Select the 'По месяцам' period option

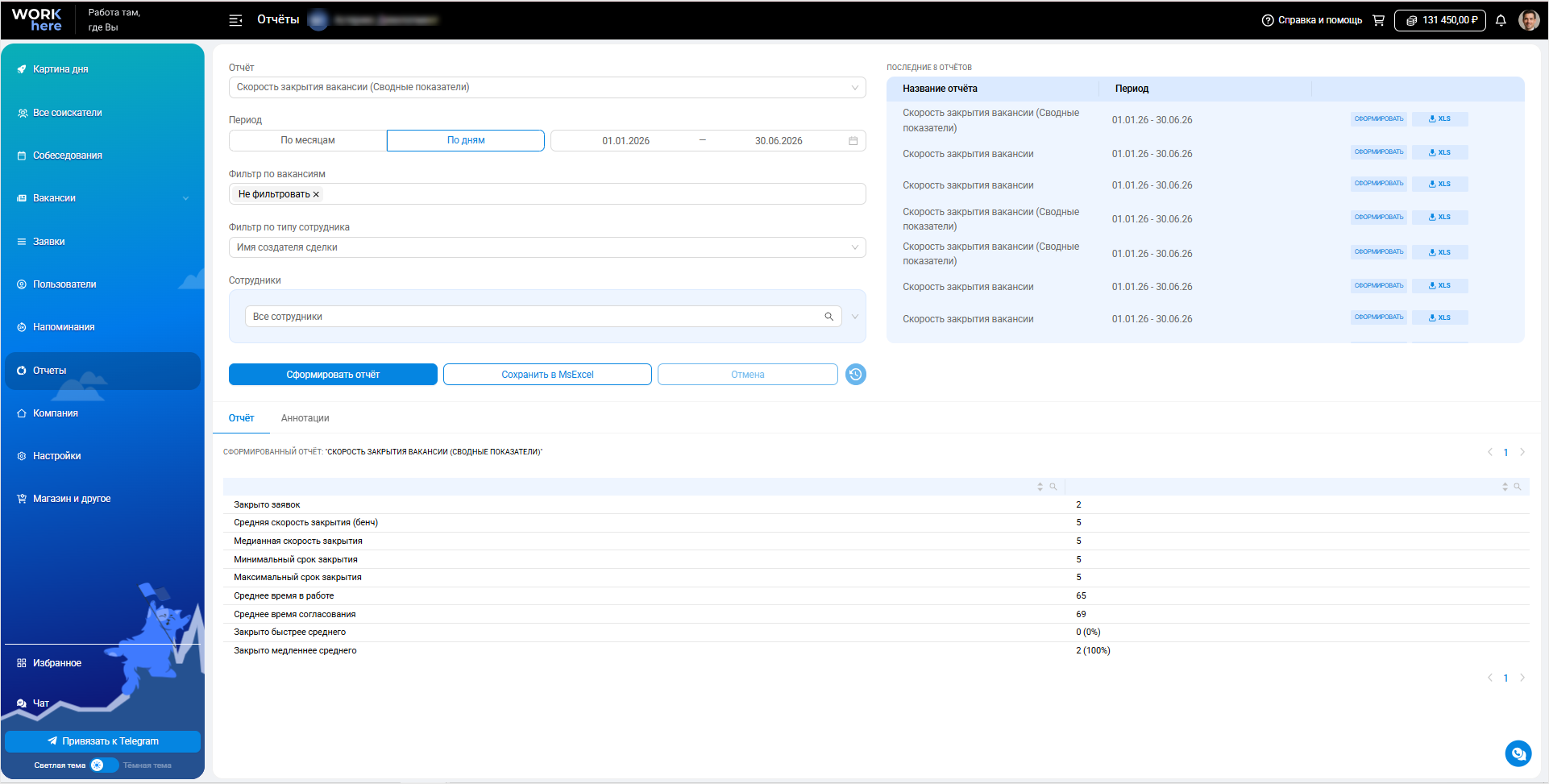point(308,140)
